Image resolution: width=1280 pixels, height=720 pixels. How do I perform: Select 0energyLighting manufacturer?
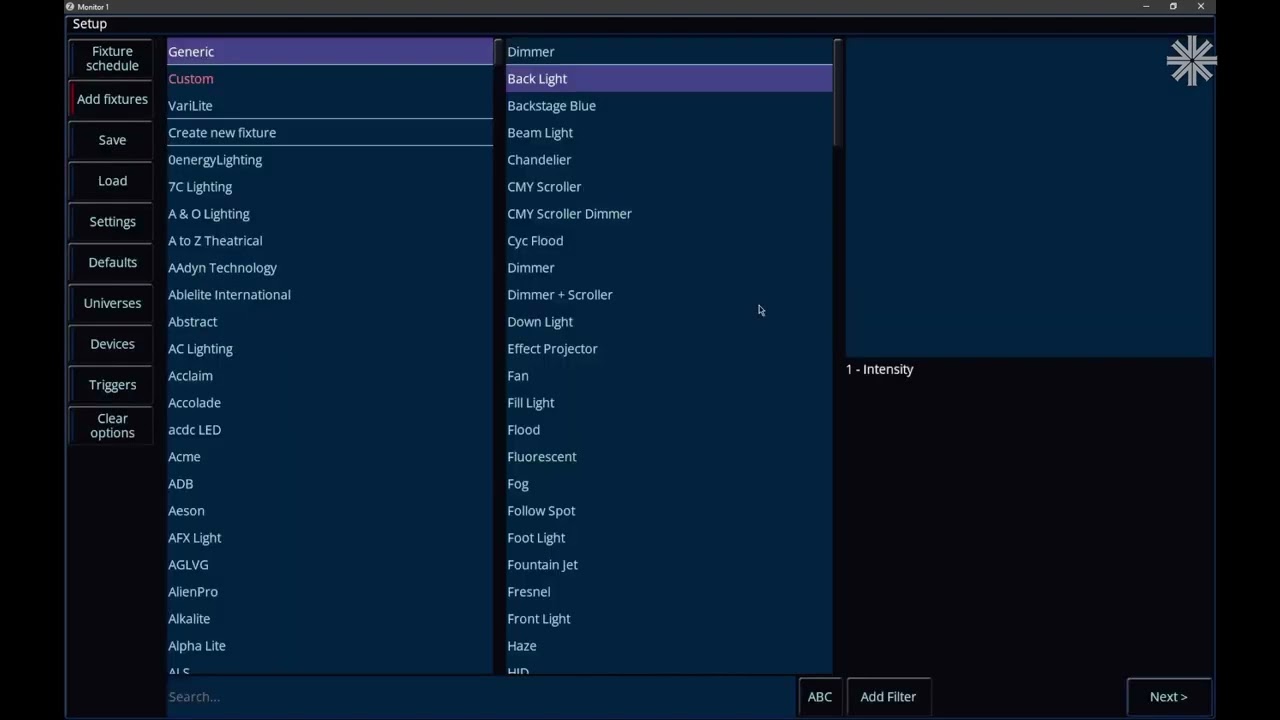point(330,160)
